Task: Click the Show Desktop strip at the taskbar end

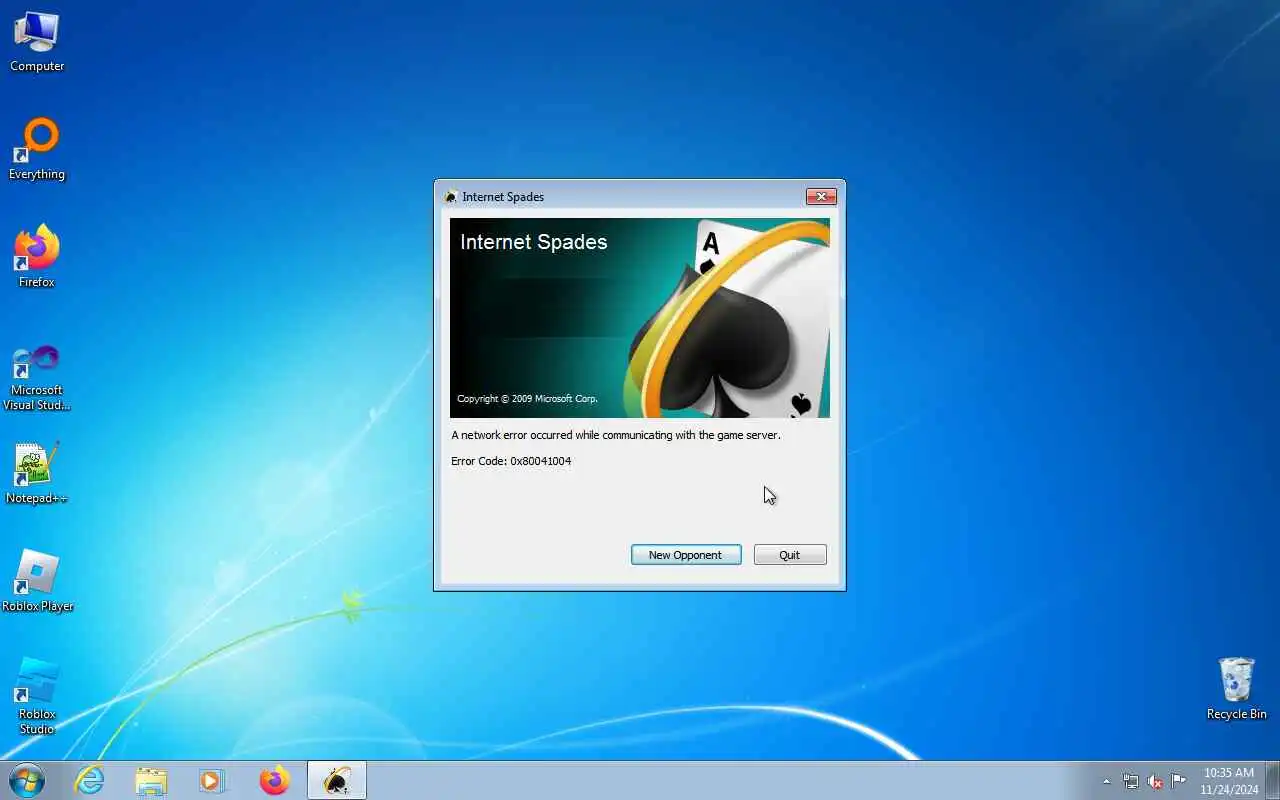Action: (x=1273, y=780)
